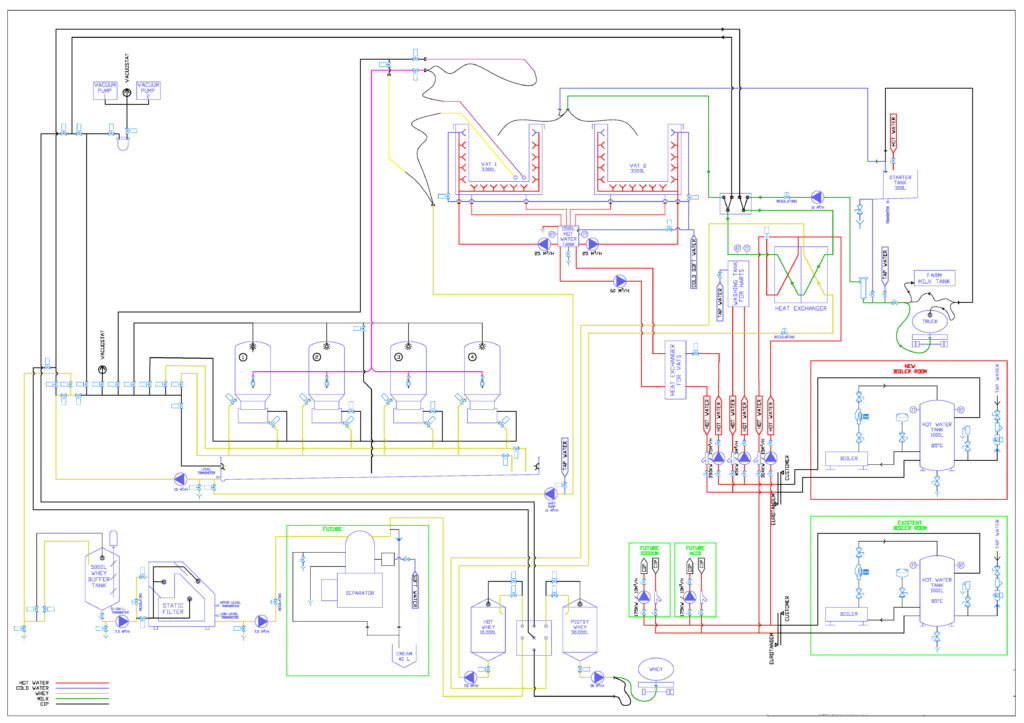Click the FUTURE ACID dosing box title
Image resolution: width=1024 pixels, height=723 pixels.
click(695, 551)
